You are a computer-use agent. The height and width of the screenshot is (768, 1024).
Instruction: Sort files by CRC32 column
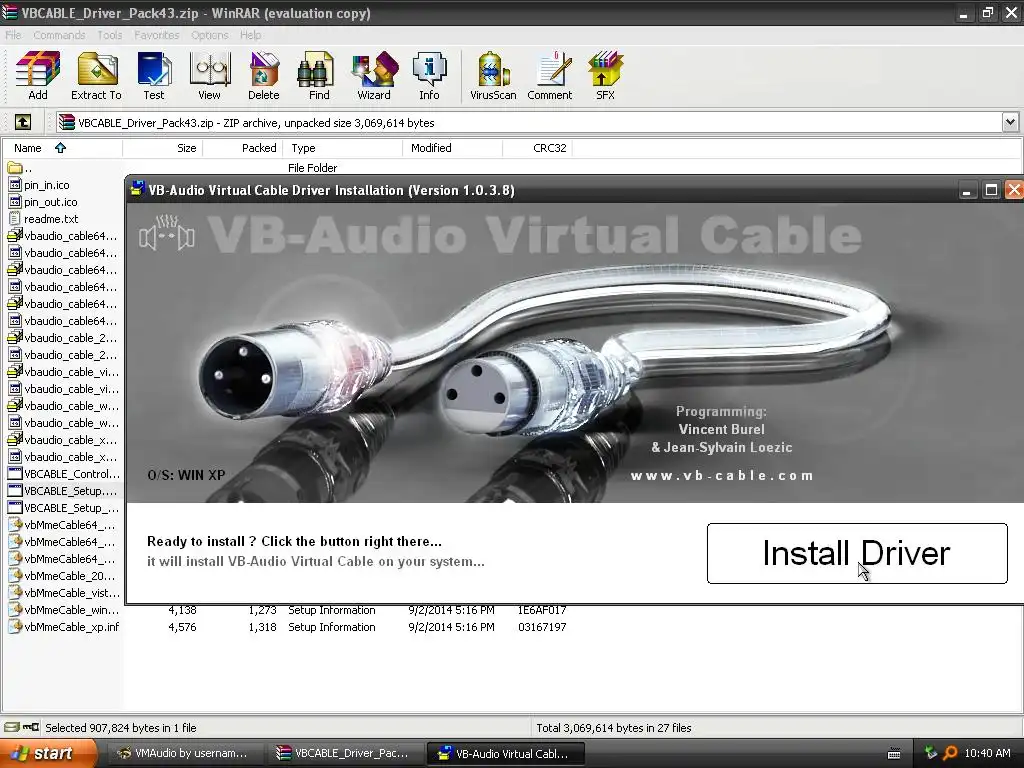coord(537,148)
